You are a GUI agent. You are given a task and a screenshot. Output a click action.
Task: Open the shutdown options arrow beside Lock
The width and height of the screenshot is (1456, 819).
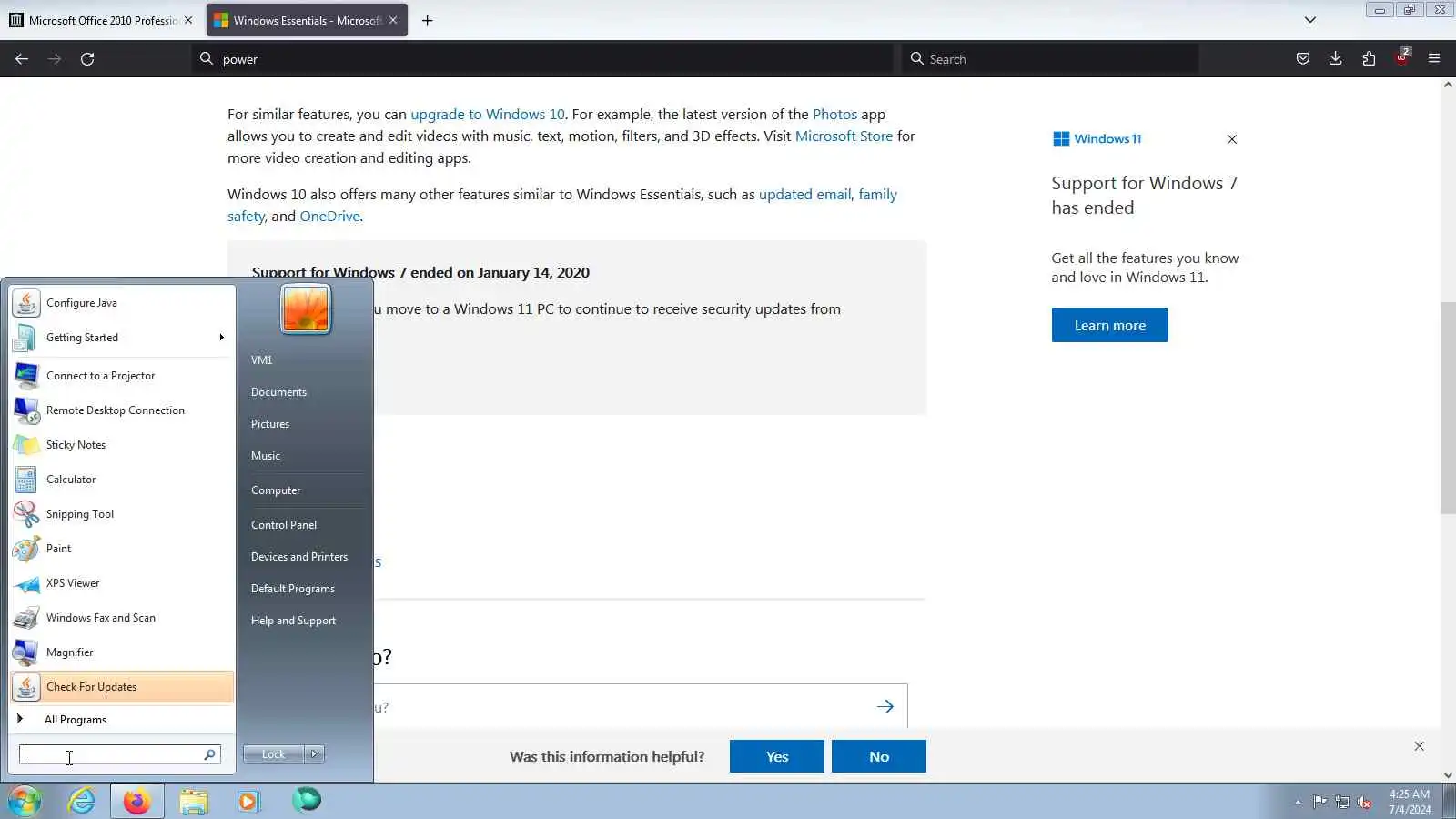point(315,754)
